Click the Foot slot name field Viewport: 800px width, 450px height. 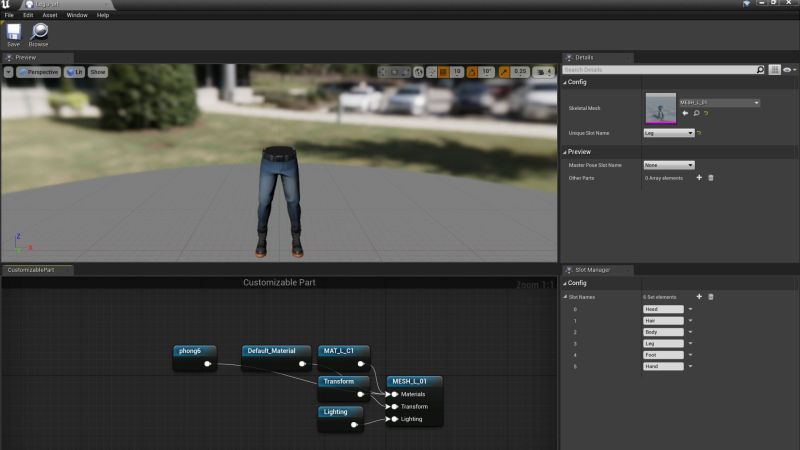[x=663, y=355]
